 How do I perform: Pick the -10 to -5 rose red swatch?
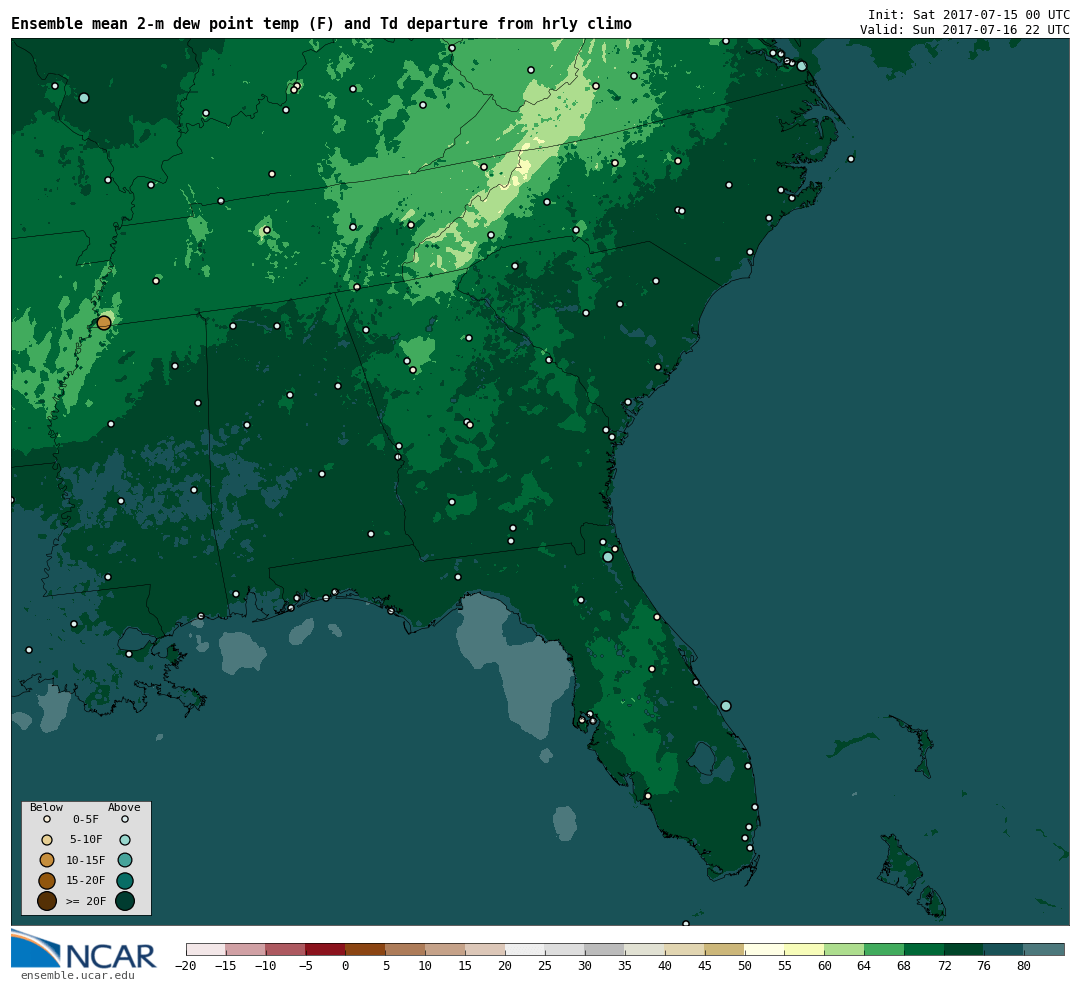coord(286,949)
